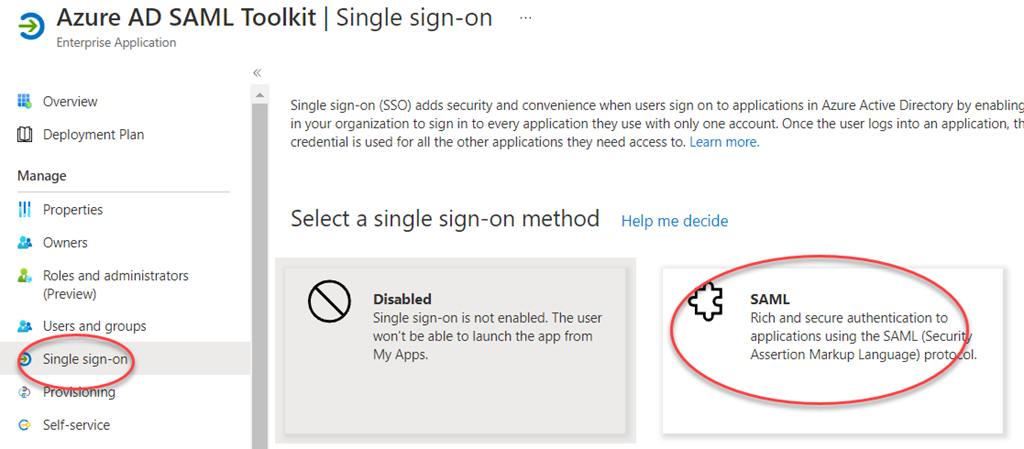Screen dimensions: 1024x449
Task: Go to the Overview menu item
Action: [70, 101]
